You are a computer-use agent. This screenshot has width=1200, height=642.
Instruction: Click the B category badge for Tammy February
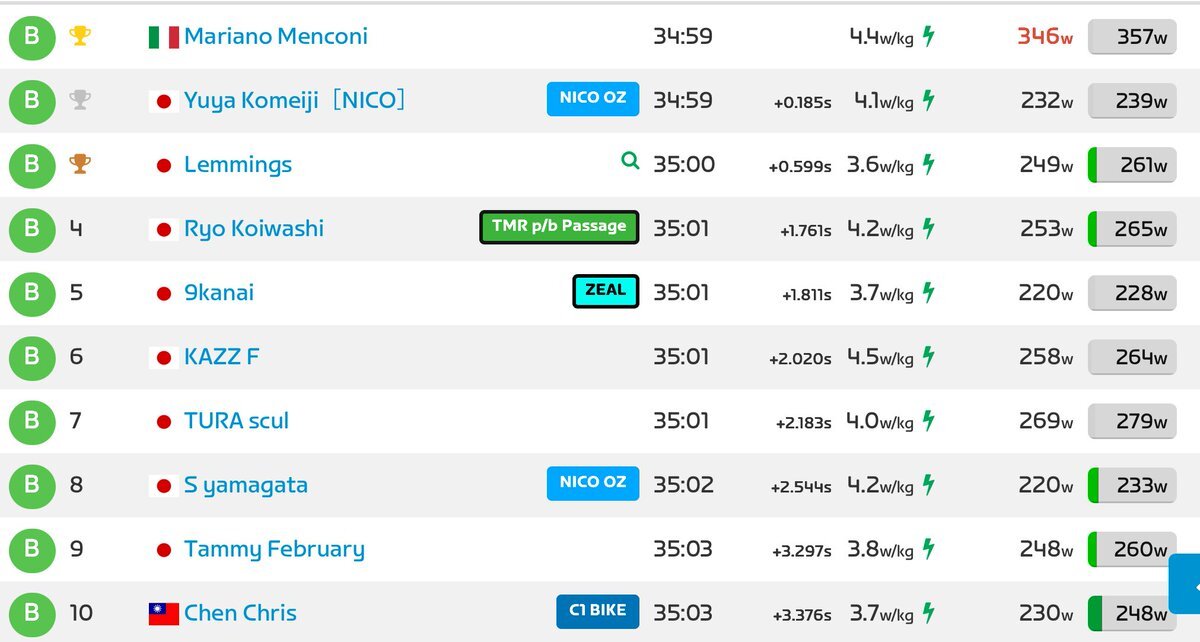(32, 549)
